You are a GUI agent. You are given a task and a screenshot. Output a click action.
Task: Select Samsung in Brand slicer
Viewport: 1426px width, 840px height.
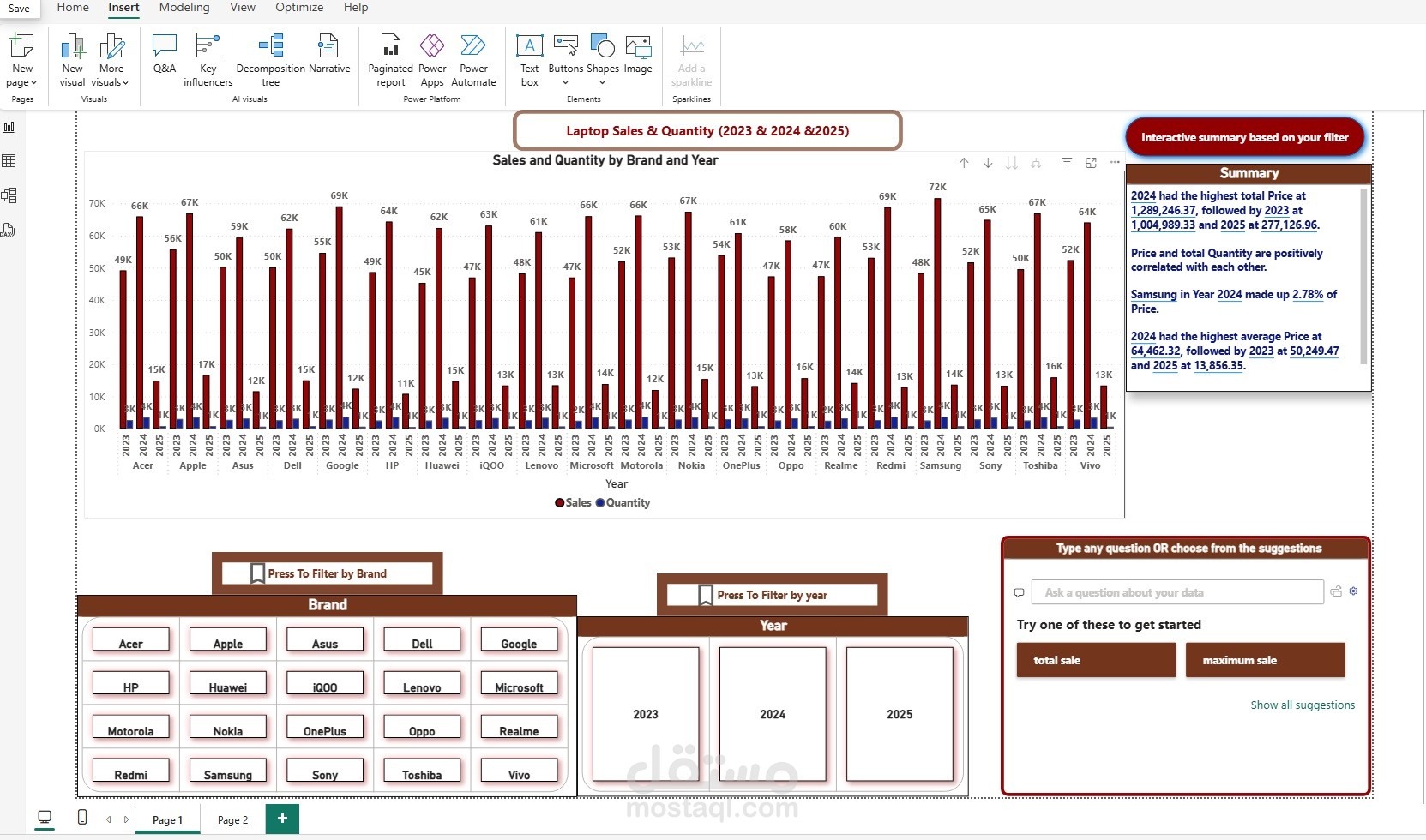point(228,771)
